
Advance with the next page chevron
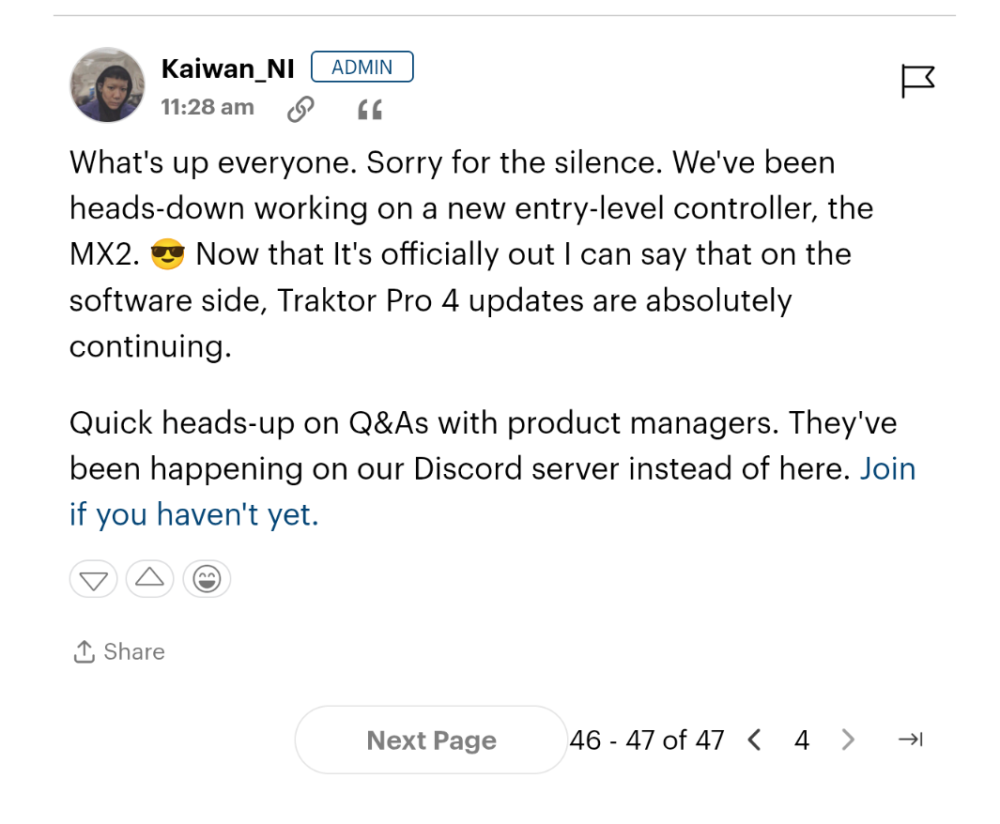coord(848,740)
